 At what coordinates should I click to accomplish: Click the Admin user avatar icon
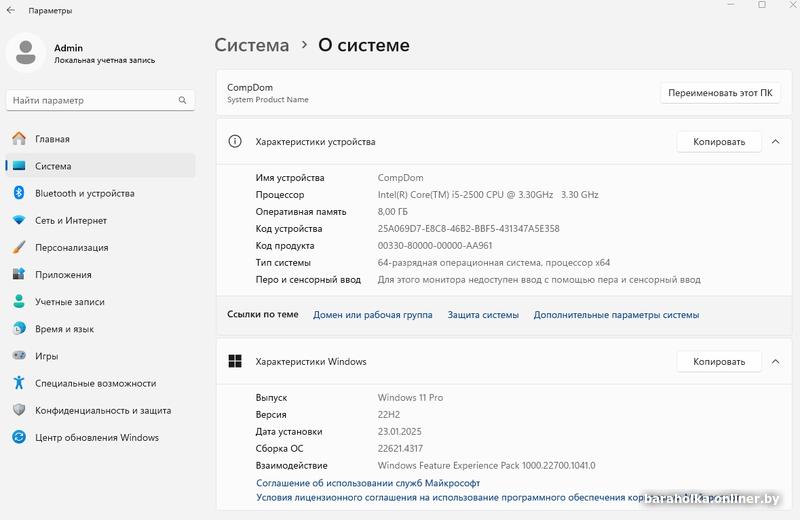click(26, 53)
